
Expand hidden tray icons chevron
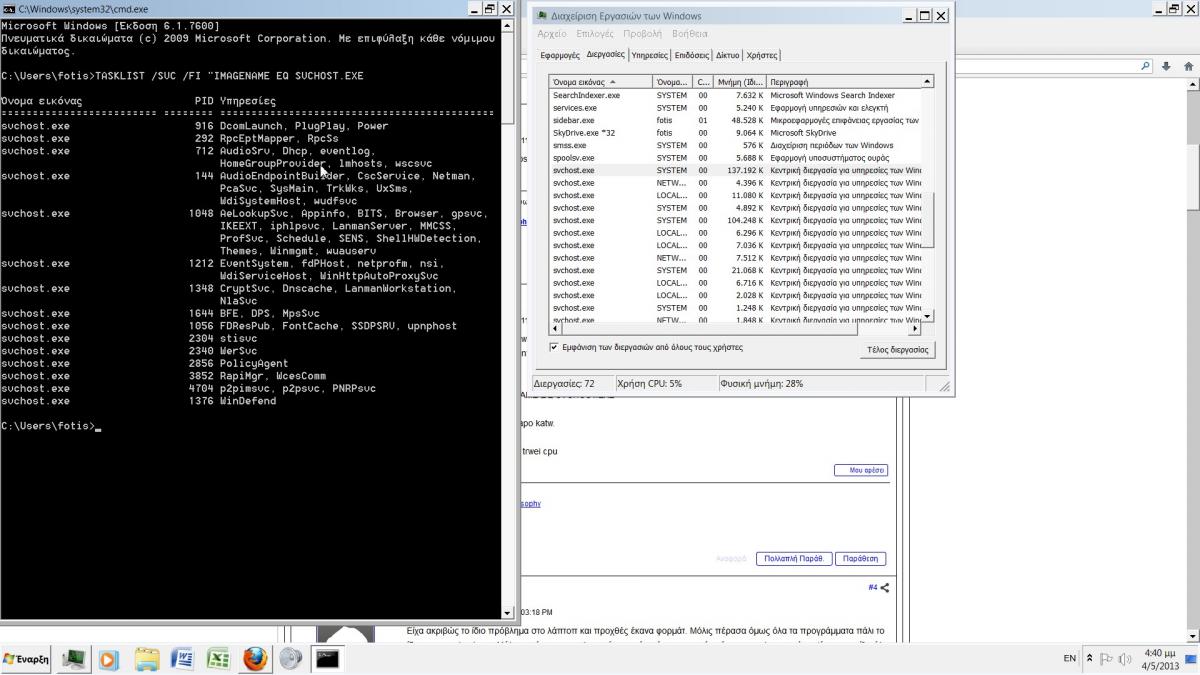(1089, 659)
